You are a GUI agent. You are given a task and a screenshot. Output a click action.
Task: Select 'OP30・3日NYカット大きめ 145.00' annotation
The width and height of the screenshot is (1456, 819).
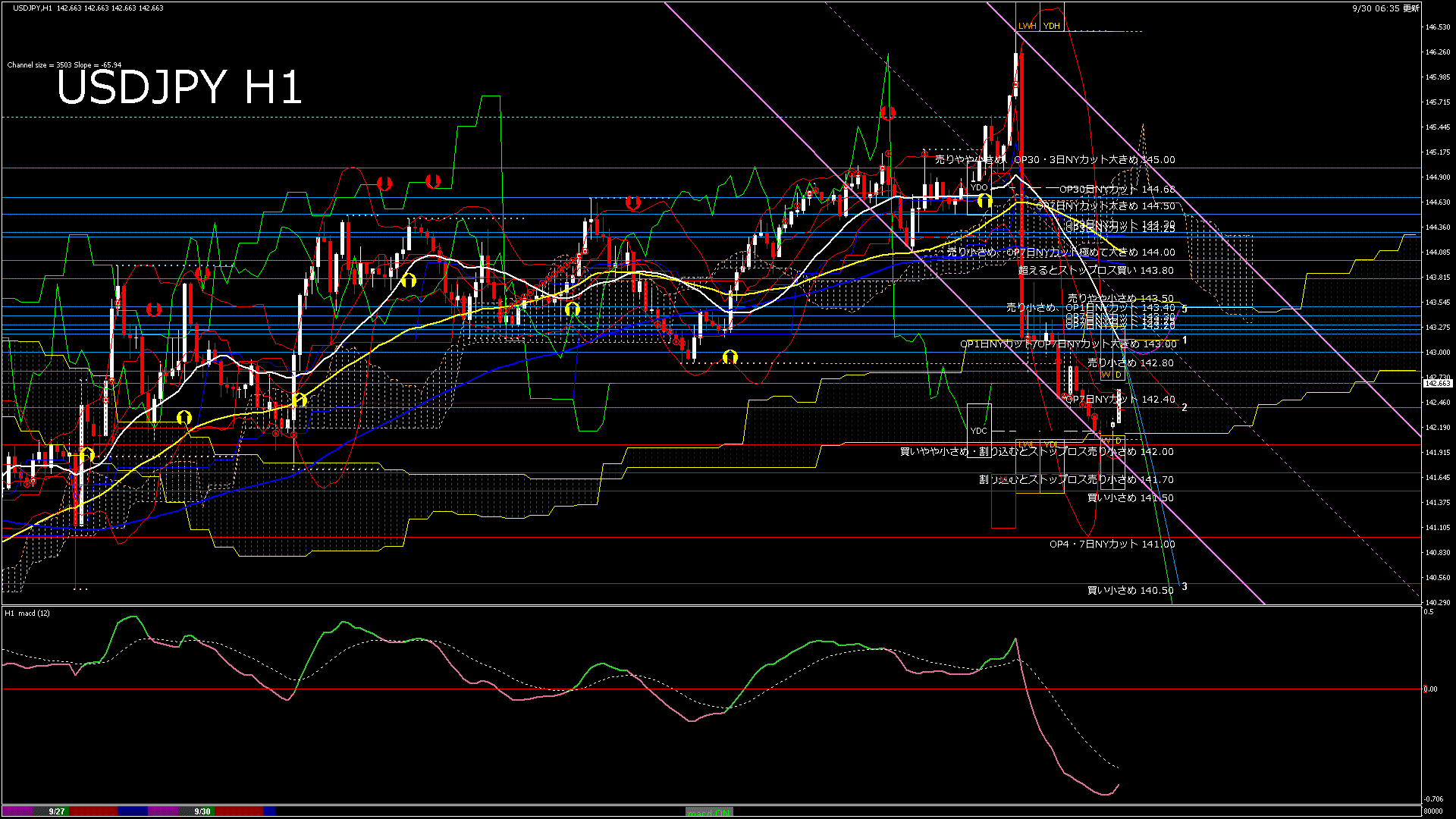coord(1094,160)
